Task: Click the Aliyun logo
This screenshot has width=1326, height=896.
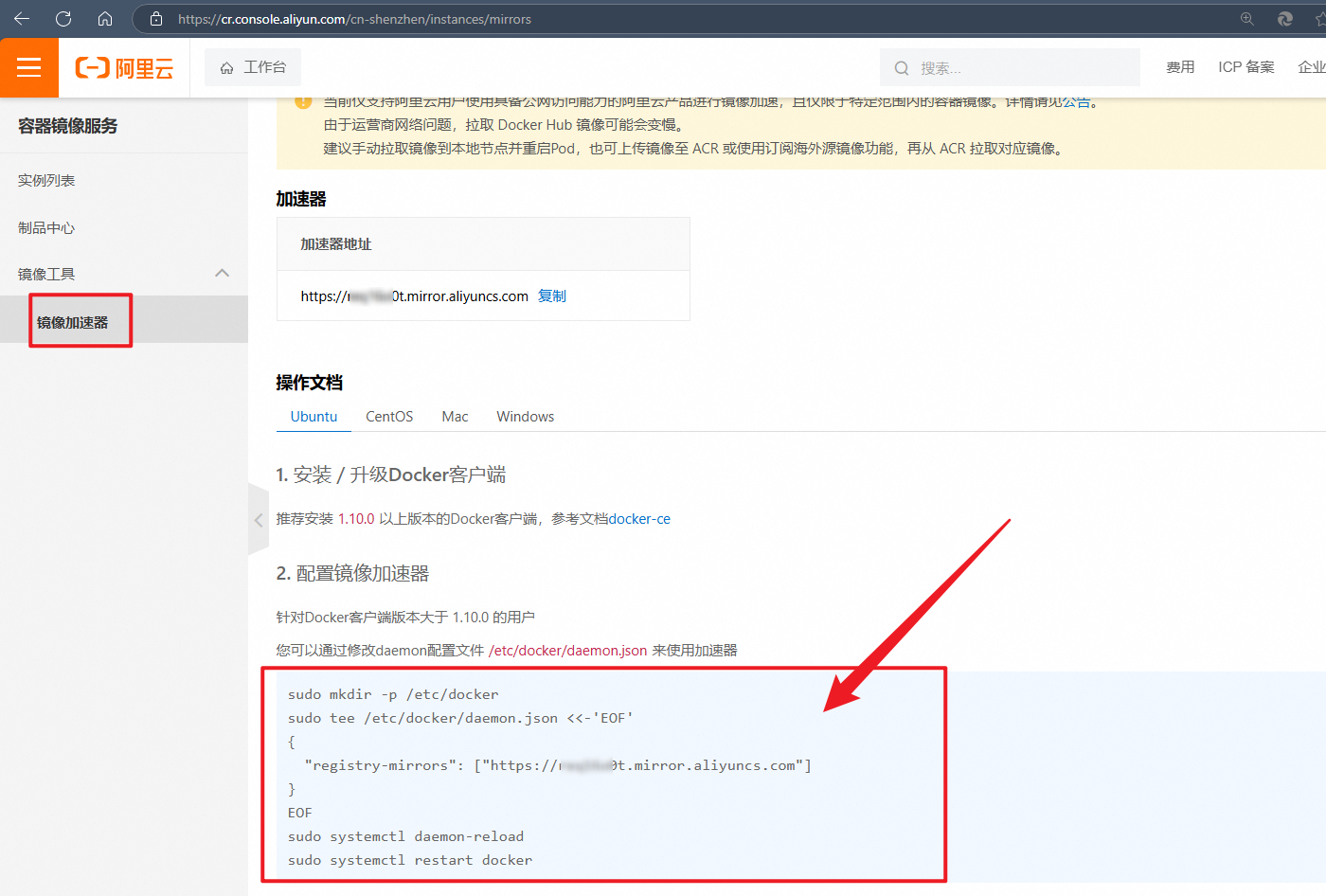Action: [125, 68]
